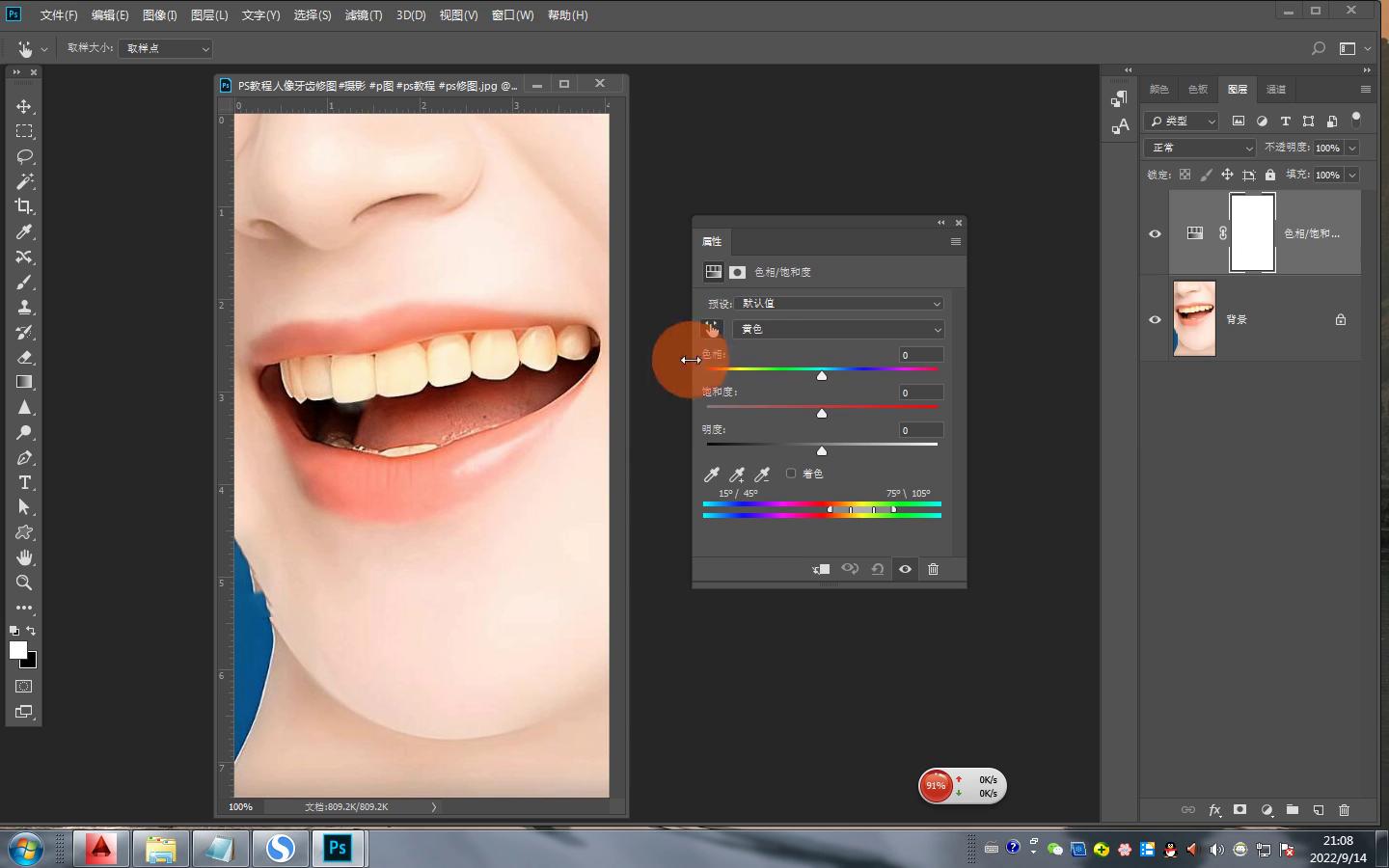Select the Lasso tool
Viewport: 1389px width, 868px height.
pos(24,156)
